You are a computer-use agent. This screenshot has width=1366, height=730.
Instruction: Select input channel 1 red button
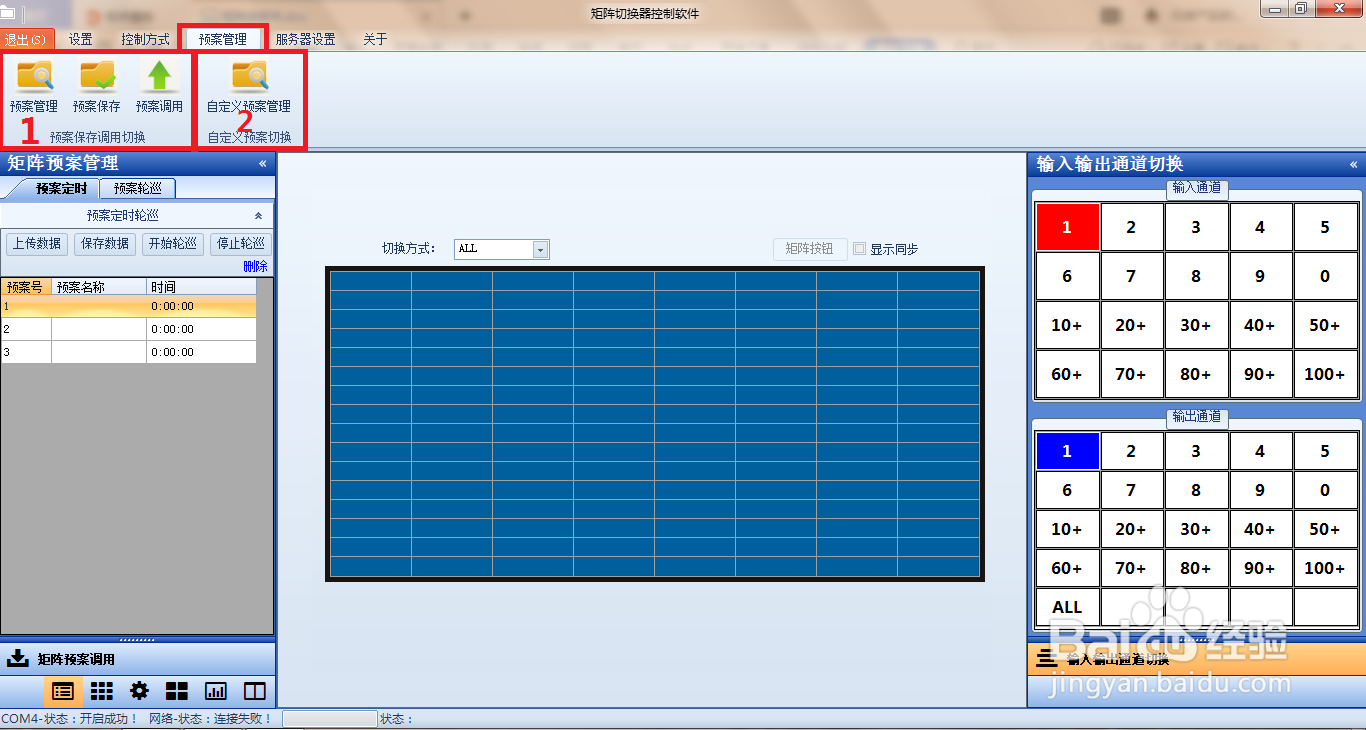[x=1067, y=227]
